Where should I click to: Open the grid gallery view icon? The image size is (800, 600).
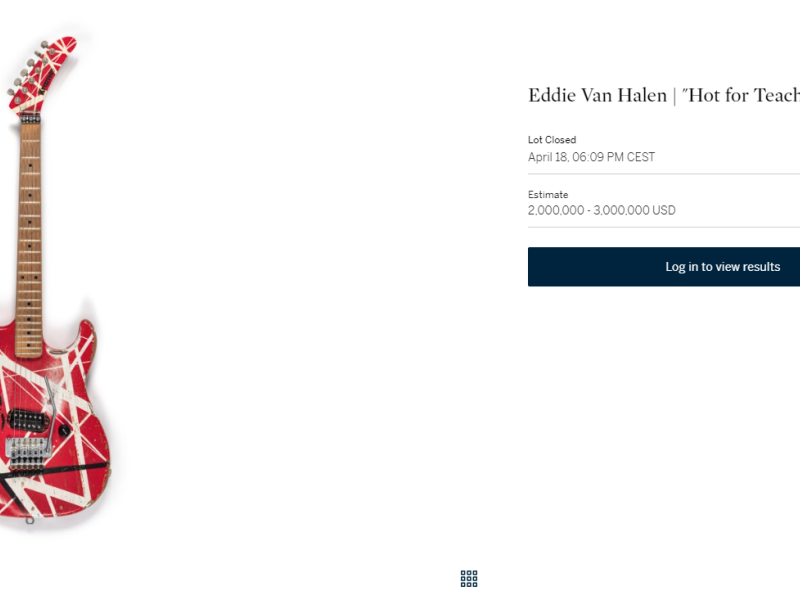[x=469, y=579]
